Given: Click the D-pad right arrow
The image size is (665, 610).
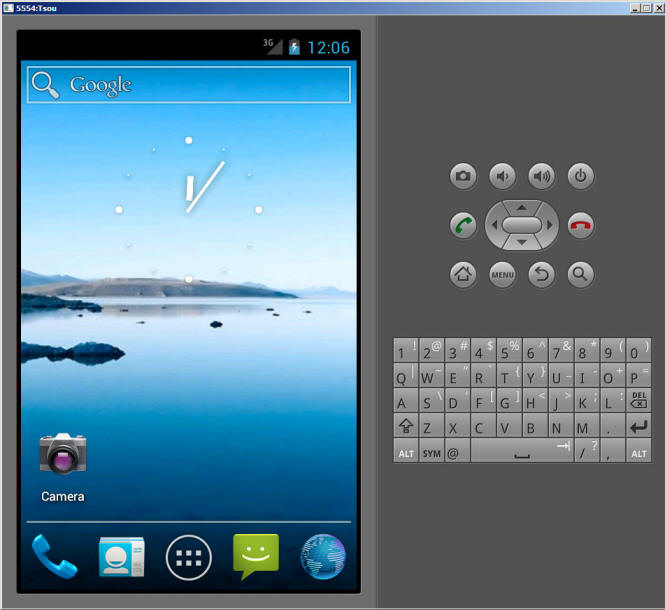Looking at the screenshot, I should 550,225.
